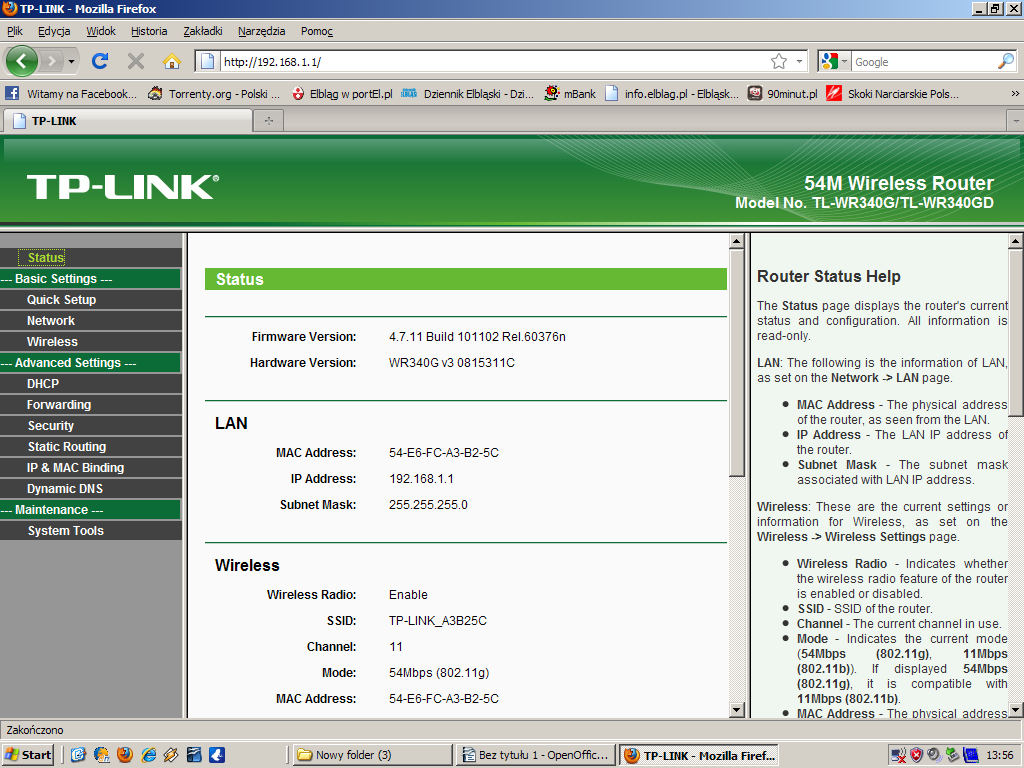Open the Network settings menu item
Image resolution: width=1024 pixels, height=768 pixels.
click(x=51, y=321)
